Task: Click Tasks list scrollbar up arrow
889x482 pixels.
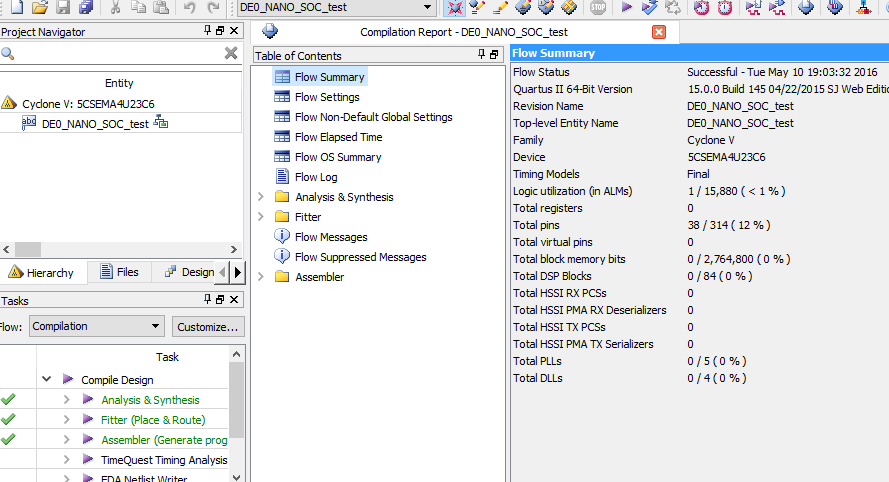Action: [x=236, y=354]
